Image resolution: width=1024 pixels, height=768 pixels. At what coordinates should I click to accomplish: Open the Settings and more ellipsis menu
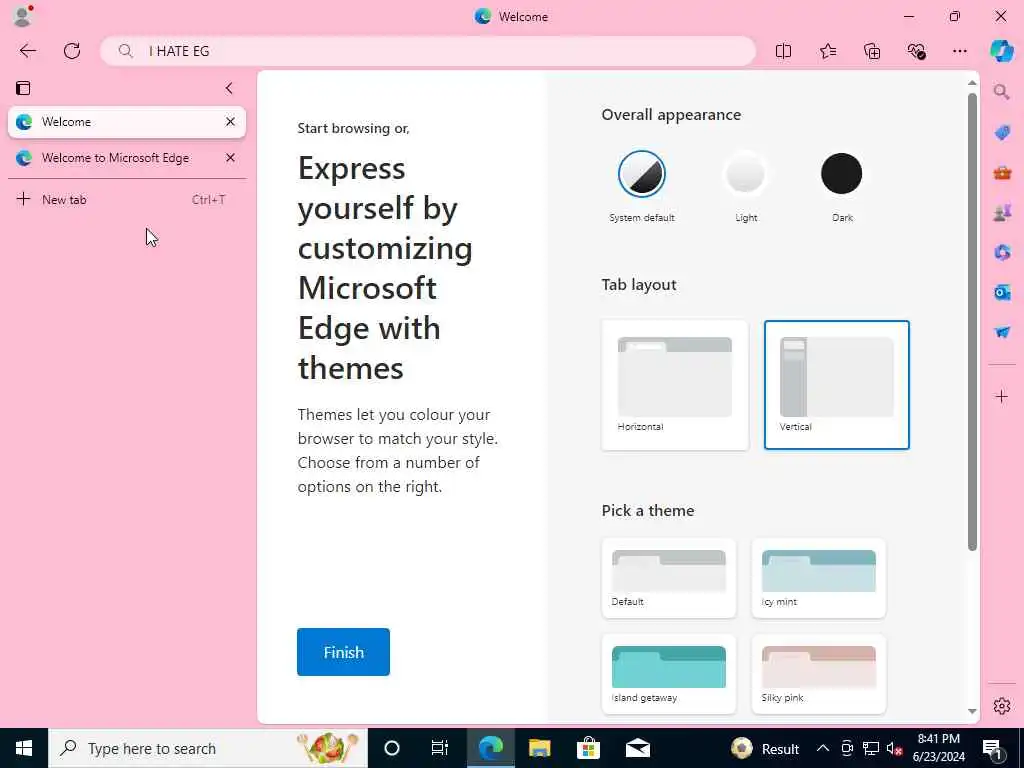pyautogui.click(x=959, y=51)
